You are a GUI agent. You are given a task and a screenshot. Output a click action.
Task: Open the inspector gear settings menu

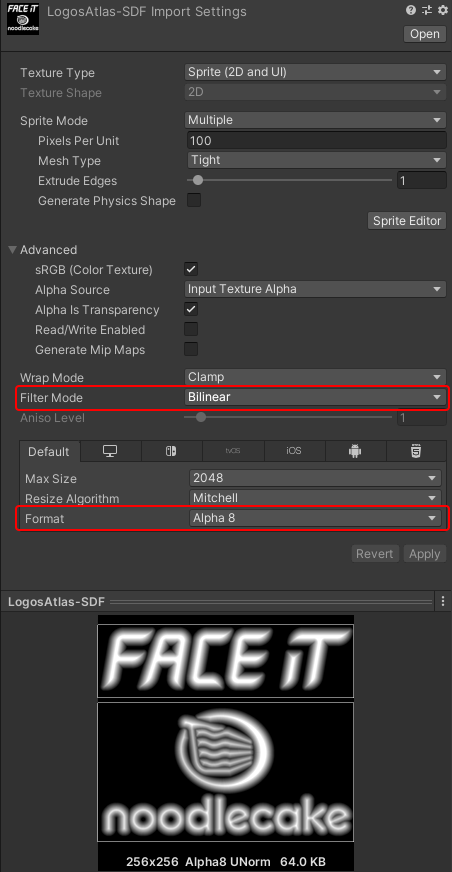pos(443,10)
